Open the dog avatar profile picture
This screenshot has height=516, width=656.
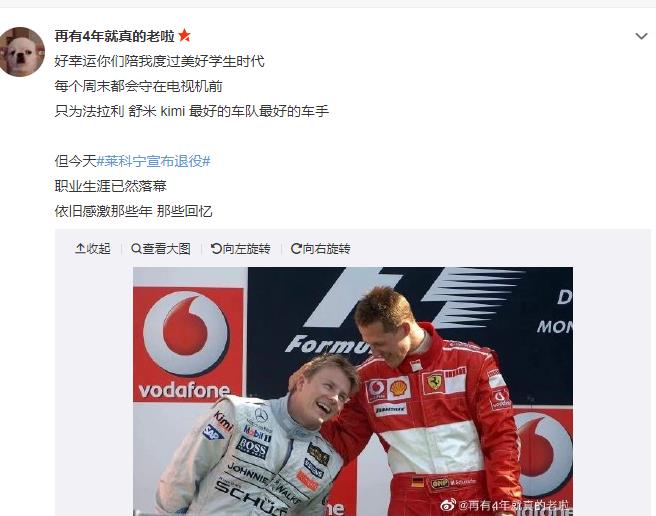pyautogui.click(x=22, y=52)
